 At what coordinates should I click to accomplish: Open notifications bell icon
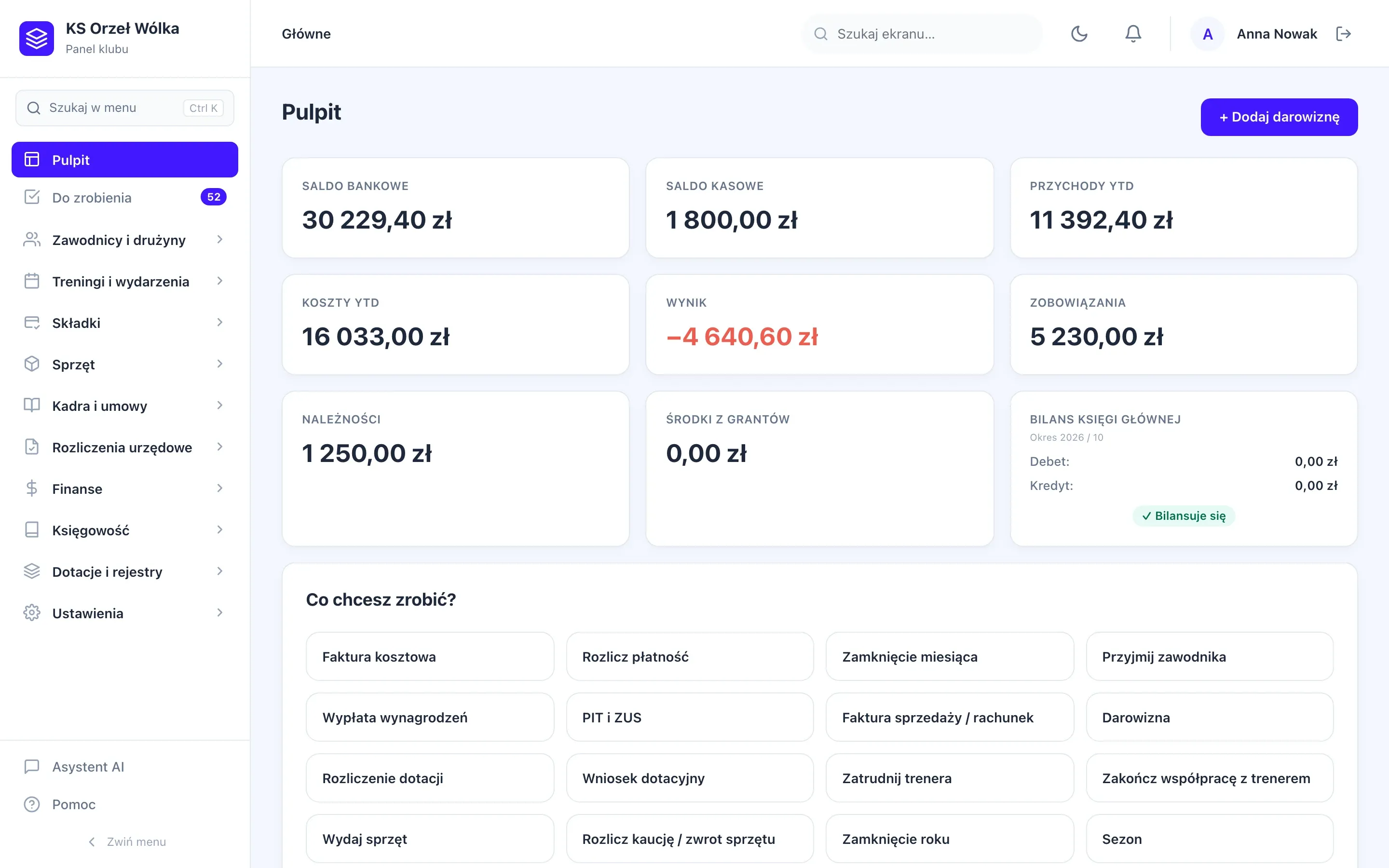pyautogui.click(x=1133, y=34)
